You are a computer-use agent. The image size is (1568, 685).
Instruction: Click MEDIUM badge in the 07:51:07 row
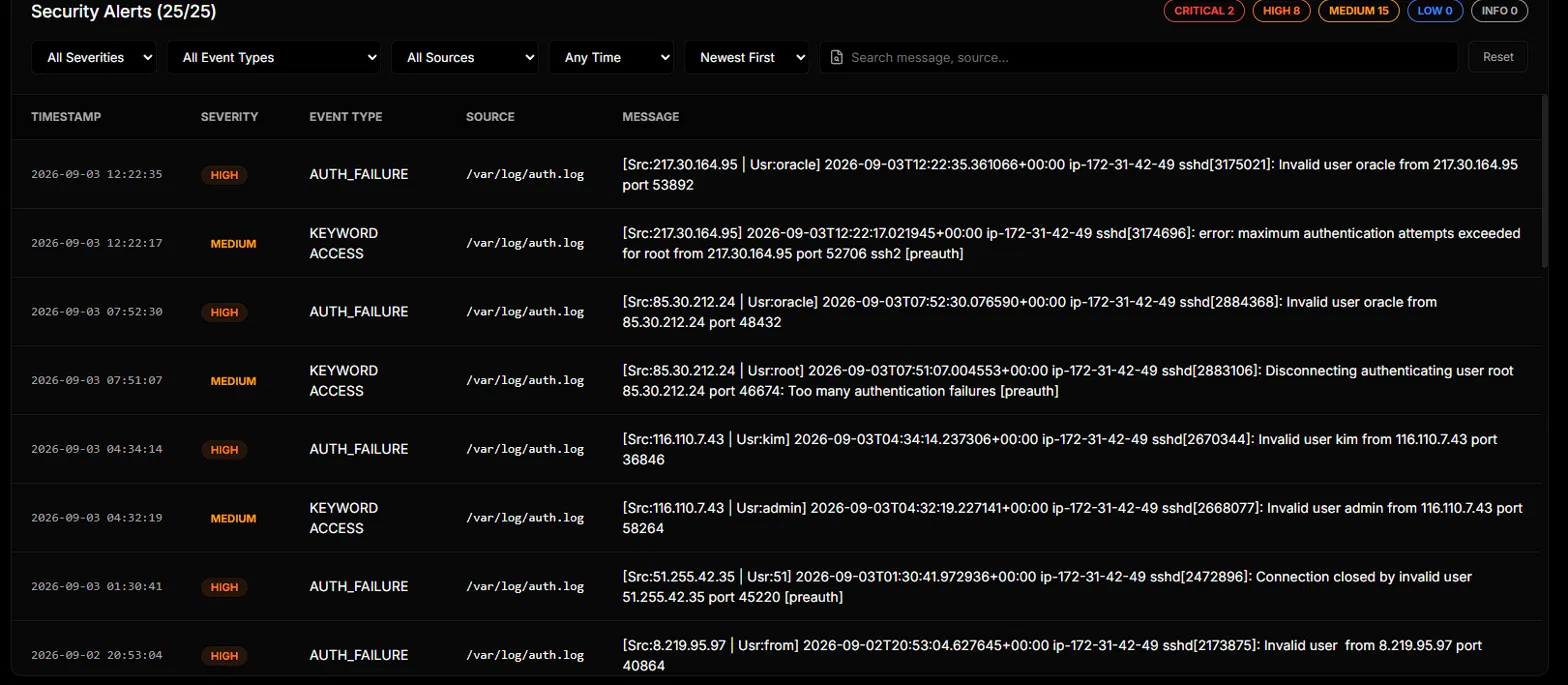[x=233, y=381]
